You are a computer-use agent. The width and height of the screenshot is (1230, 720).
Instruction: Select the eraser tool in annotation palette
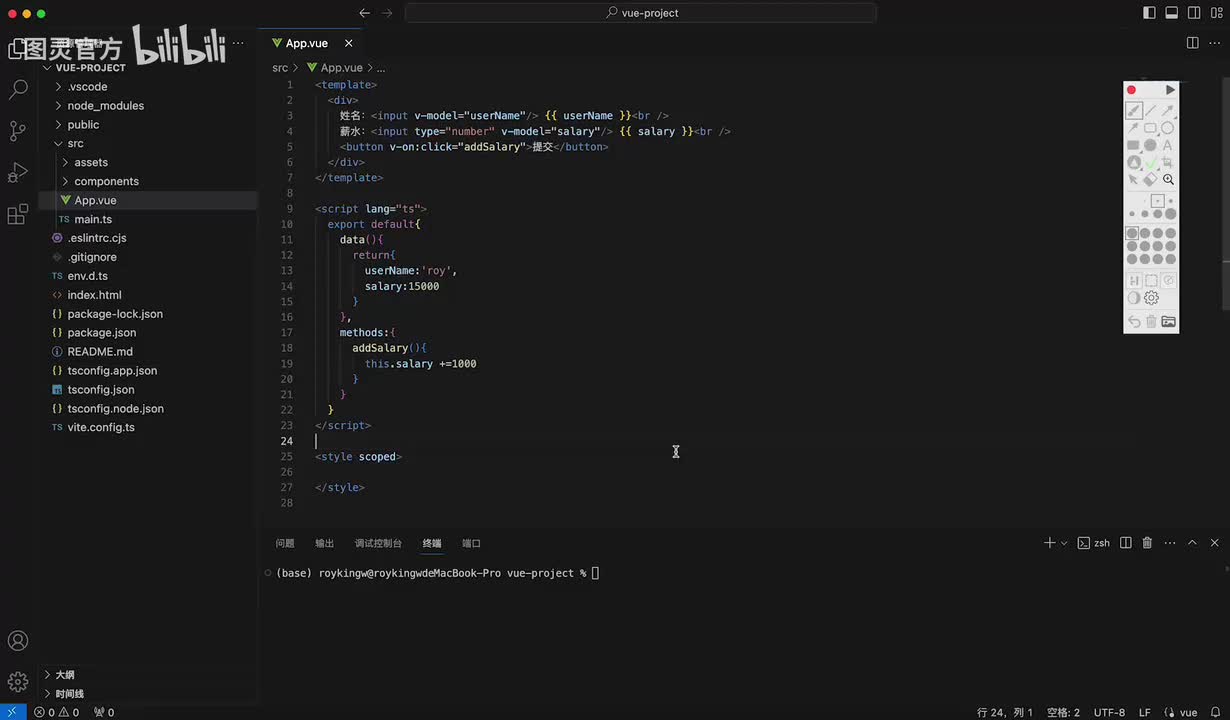[1150, 179]
